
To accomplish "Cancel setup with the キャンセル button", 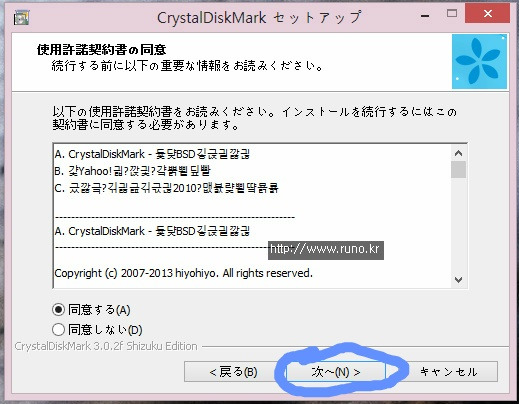I will point(448,372).
